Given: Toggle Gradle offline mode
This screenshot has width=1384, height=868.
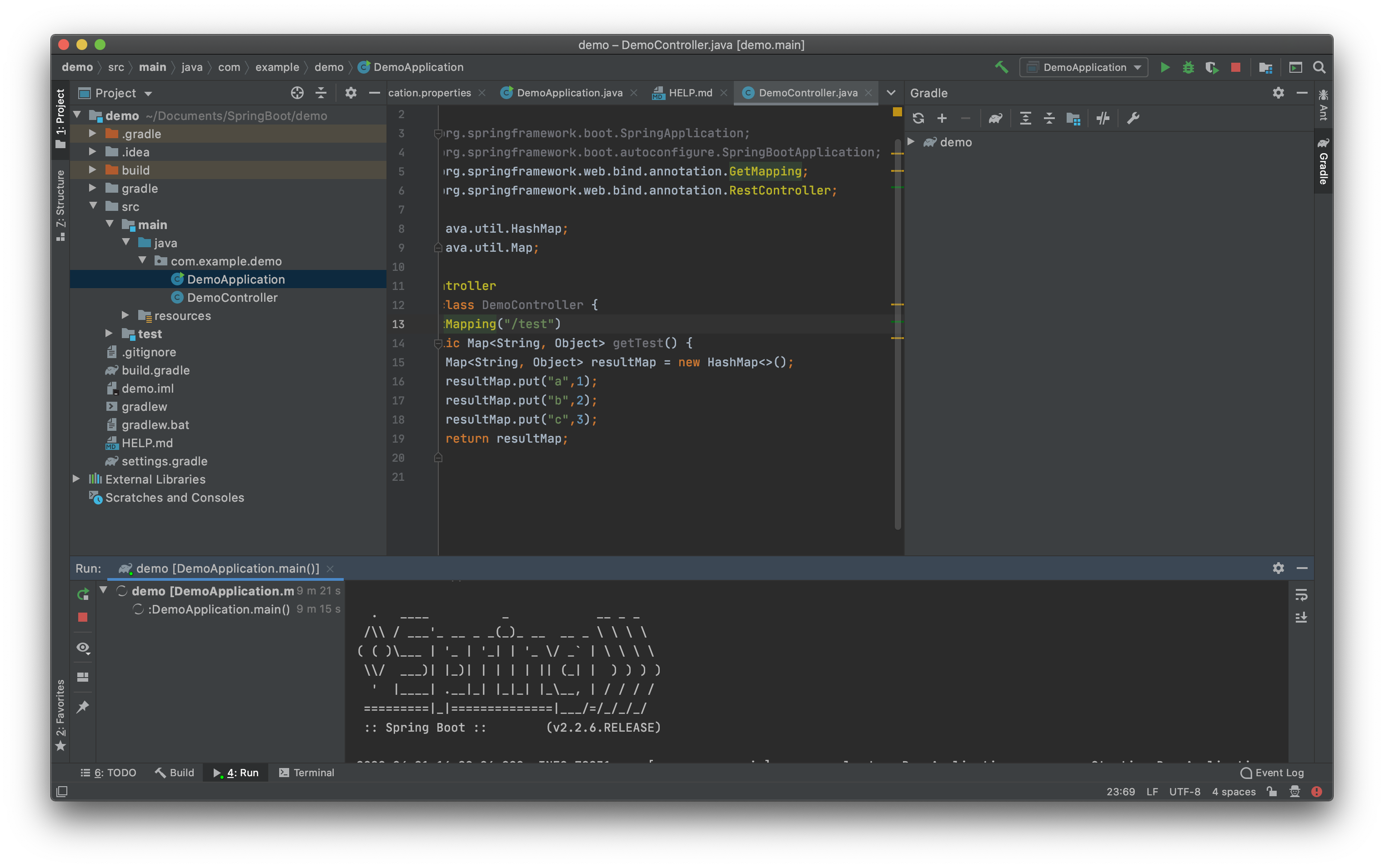Looking at the screenshot, I should (1103, 119).
